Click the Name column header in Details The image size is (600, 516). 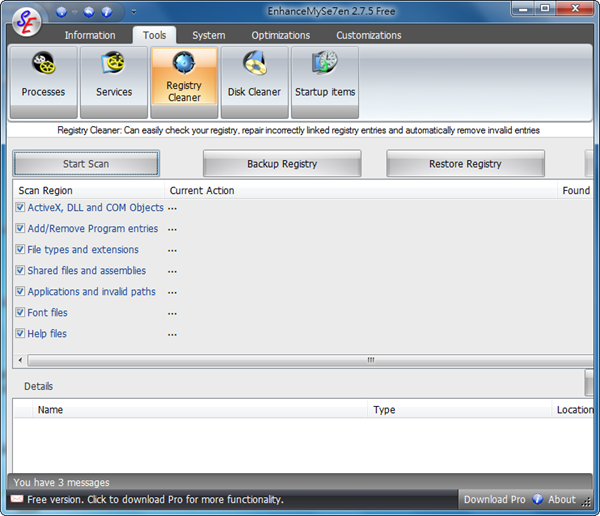tap(200, 410)
